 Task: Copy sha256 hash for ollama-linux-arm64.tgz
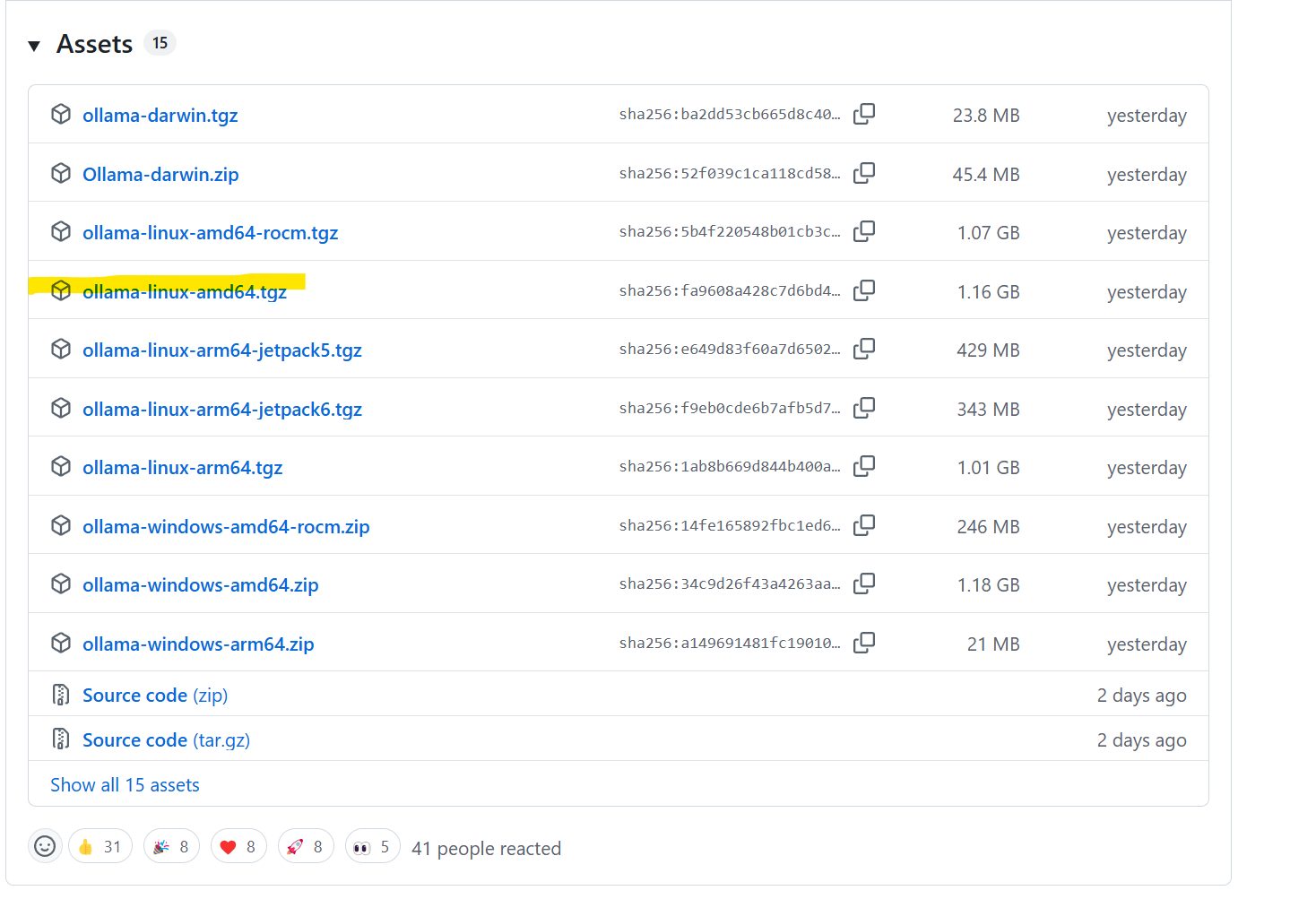pyautogui.click(x=864, y=466)
